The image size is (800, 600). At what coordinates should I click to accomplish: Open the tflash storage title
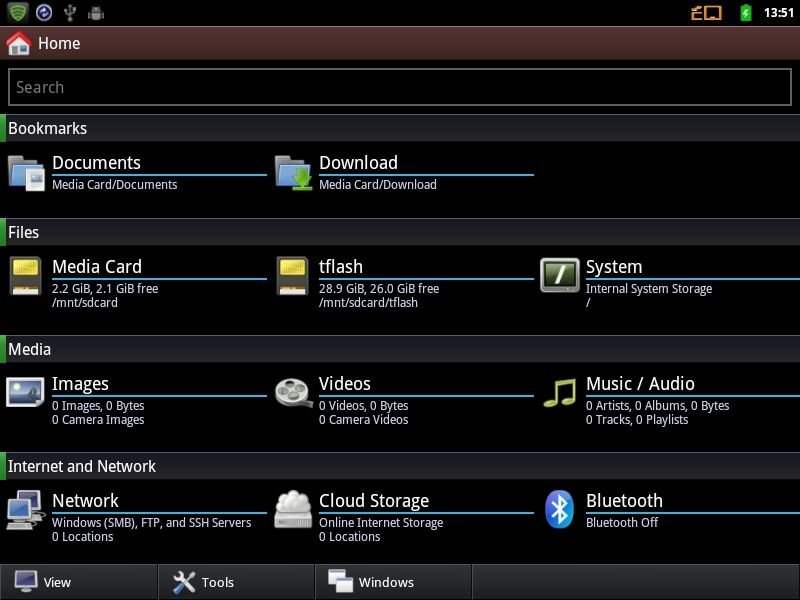341,267
